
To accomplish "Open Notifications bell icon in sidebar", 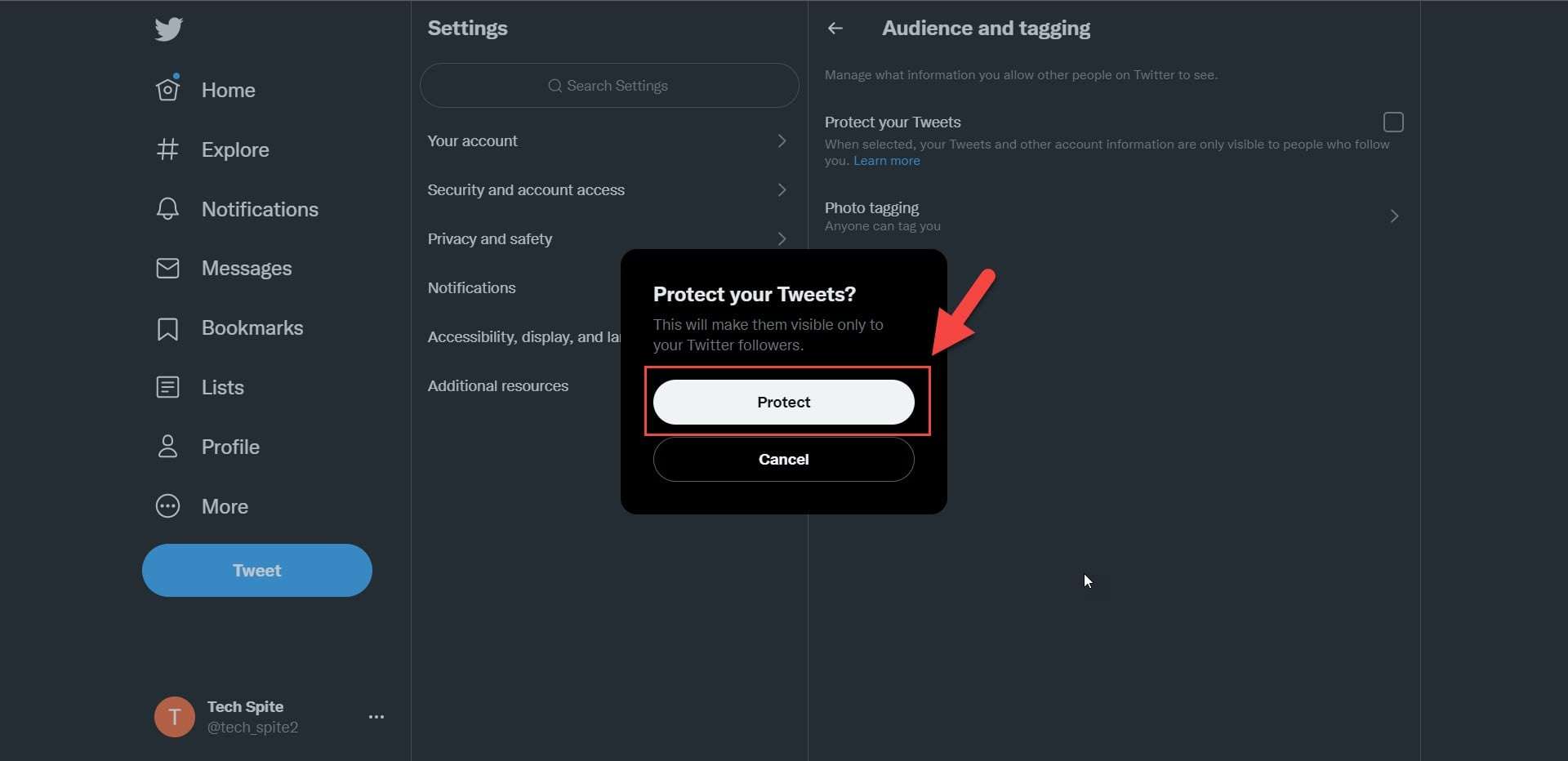I will (x=167, y=209).
